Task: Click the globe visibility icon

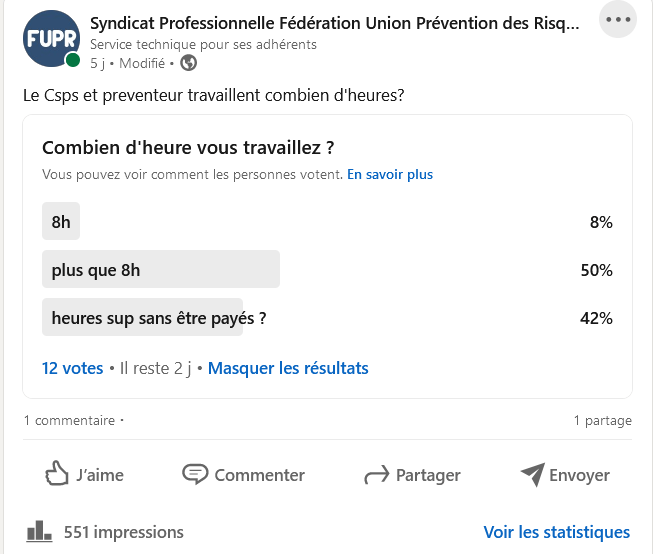Action: tap(189, 63)
